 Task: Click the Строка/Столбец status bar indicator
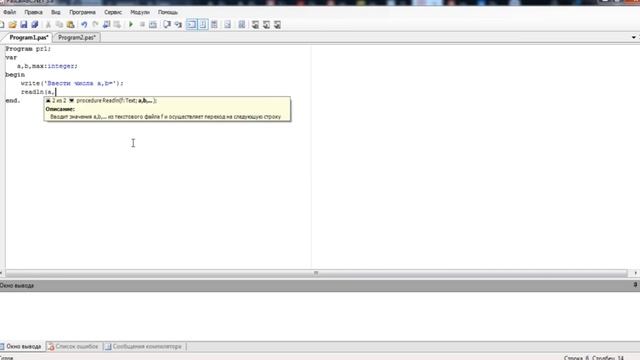tap(594, 358)
